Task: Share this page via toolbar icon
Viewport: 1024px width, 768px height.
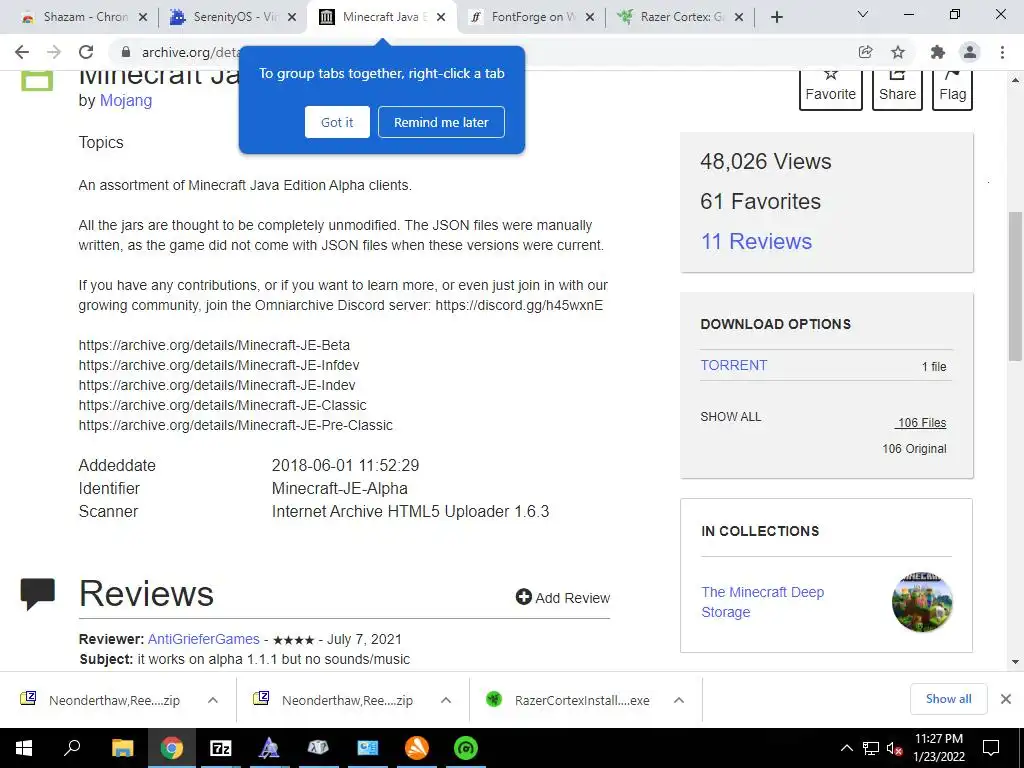Action: 865,52
